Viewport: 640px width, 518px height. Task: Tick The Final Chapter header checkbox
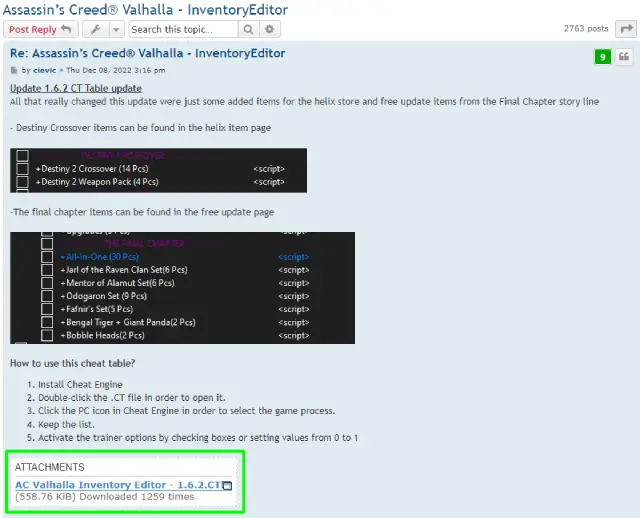click(47, 244)
